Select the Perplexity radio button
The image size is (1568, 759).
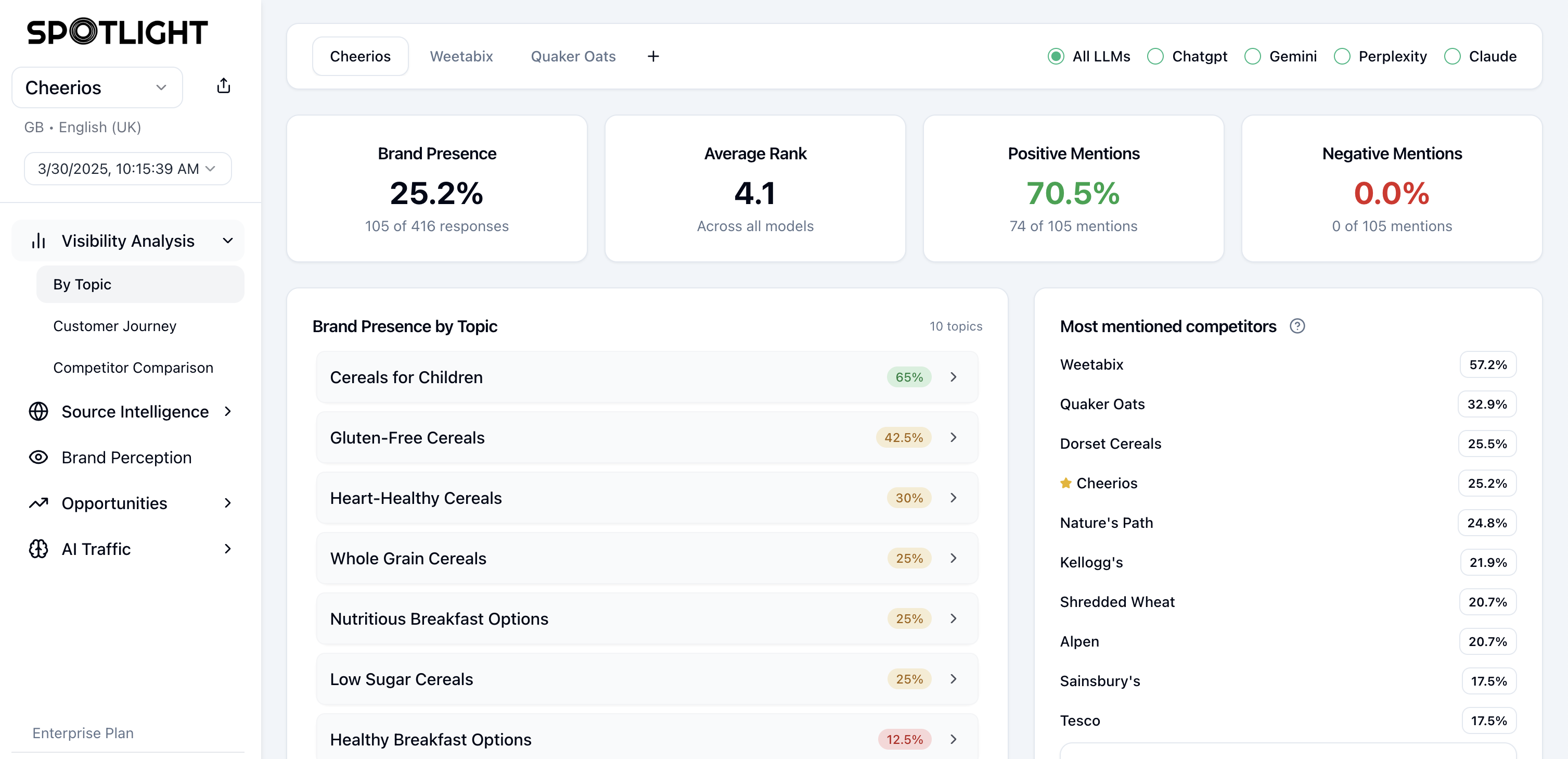pos(1342,56)
